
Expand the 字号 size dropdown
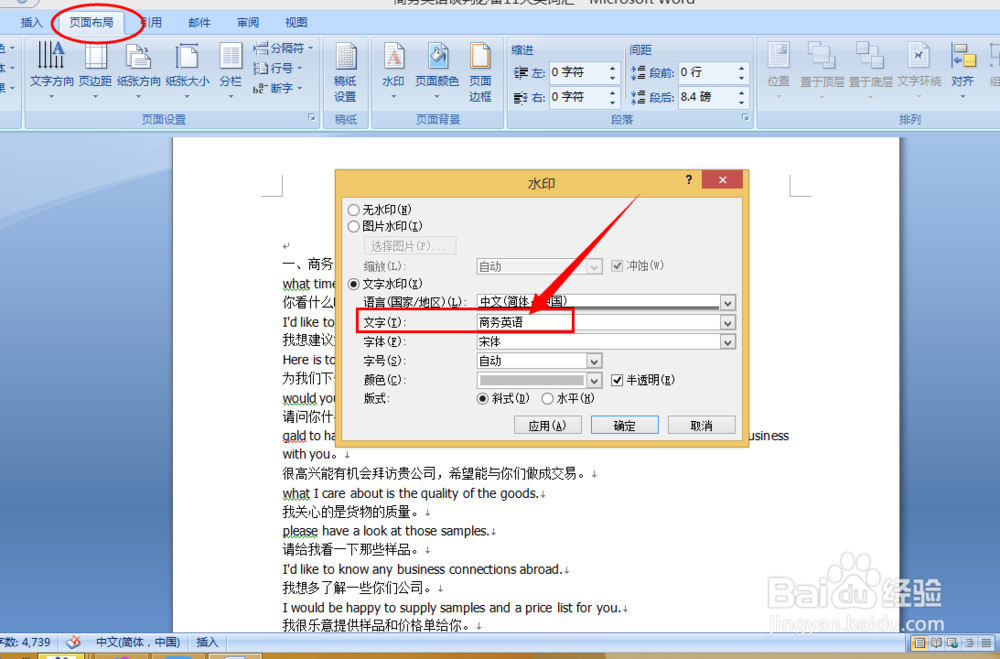pos(594,361)
